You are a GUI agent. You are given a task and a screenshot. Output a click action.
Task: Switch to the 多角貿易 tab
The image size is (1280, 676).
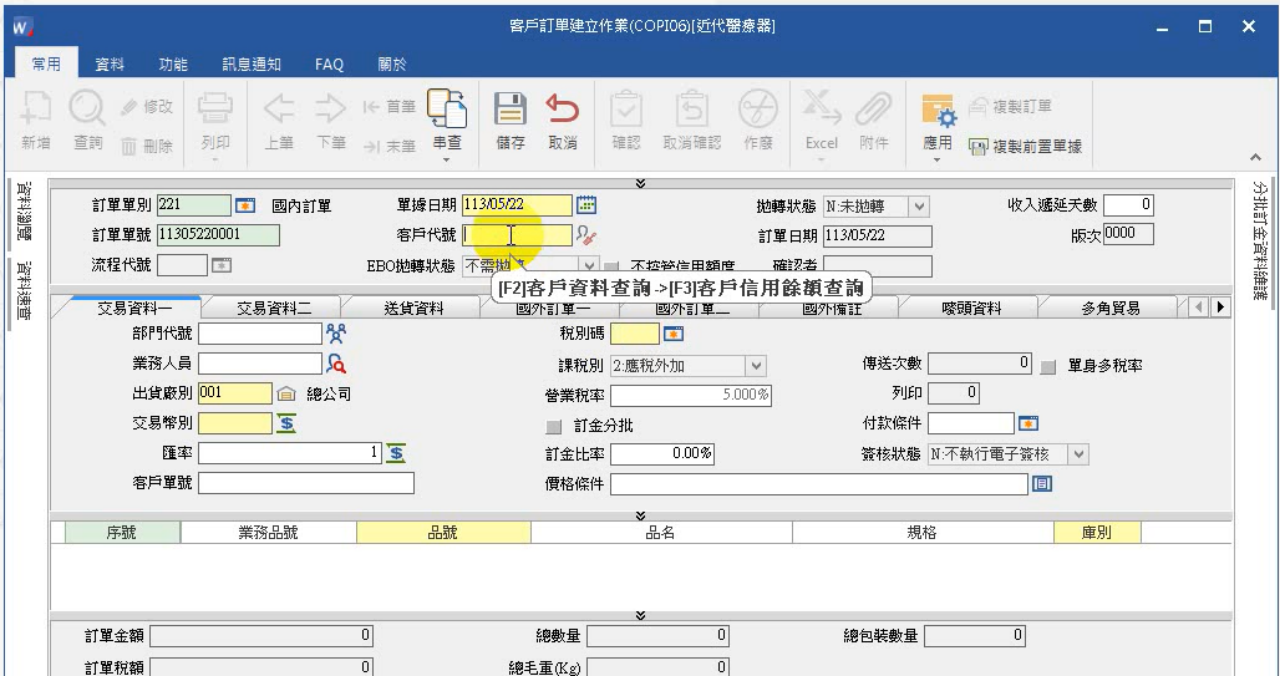1108,307
